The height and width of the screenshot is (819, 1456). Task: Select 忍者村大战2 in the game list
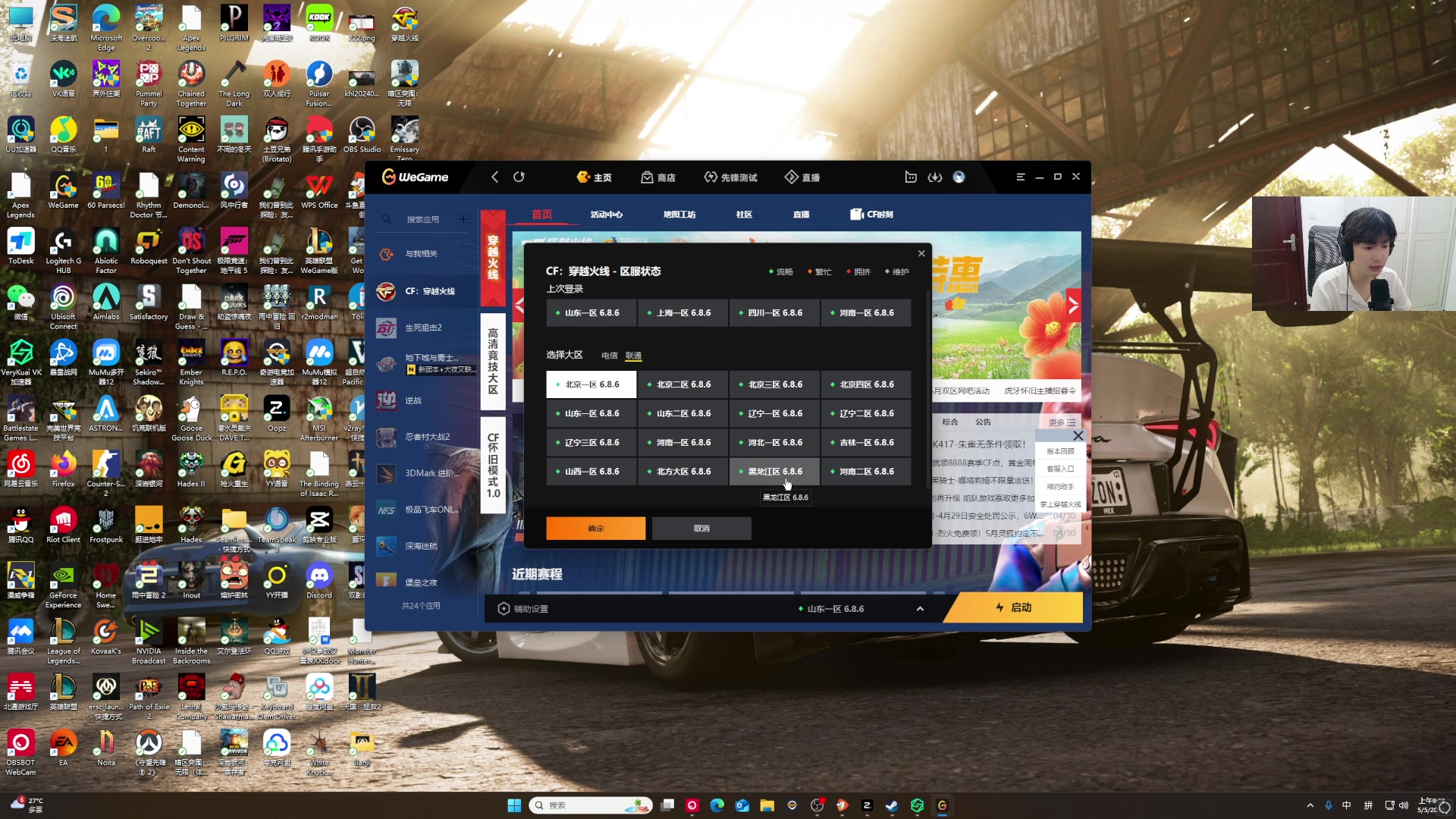click(427, 437)
